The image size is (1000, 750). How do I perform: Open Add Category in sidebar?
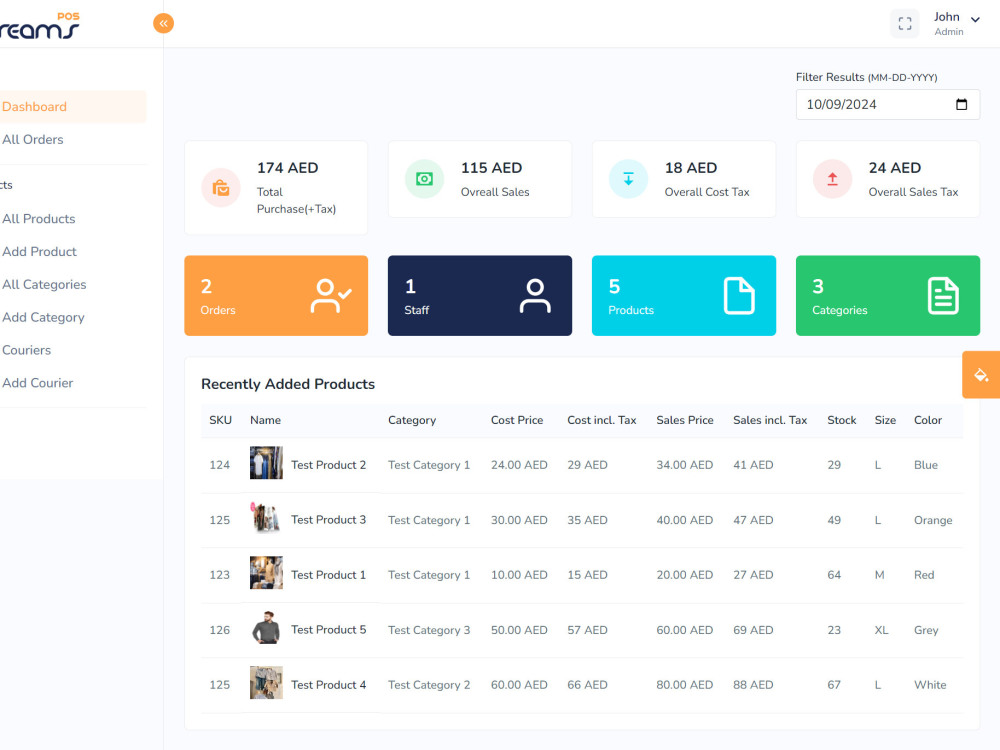[x=43, y=318]
